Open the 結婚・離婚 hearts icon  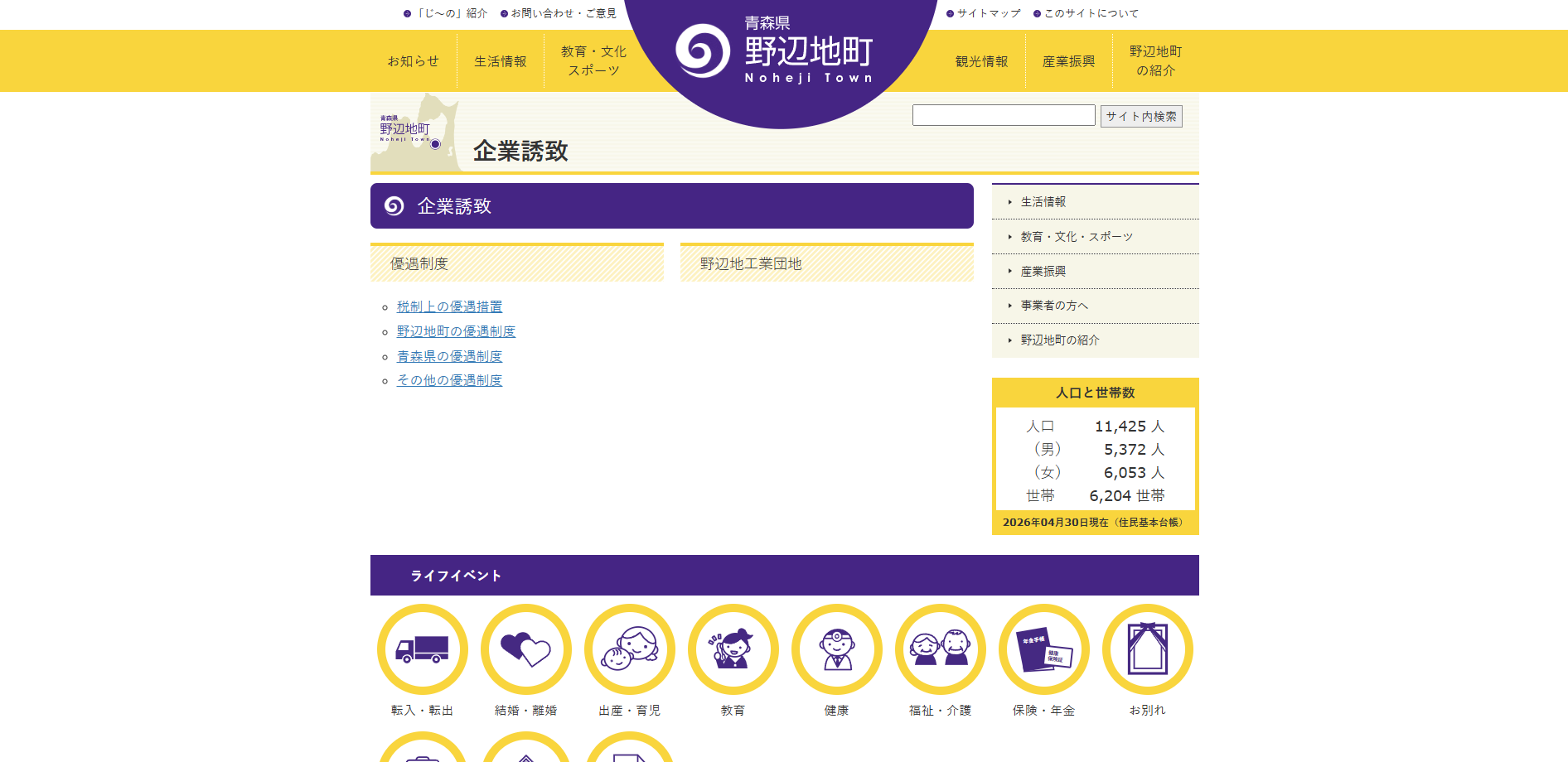526,649
